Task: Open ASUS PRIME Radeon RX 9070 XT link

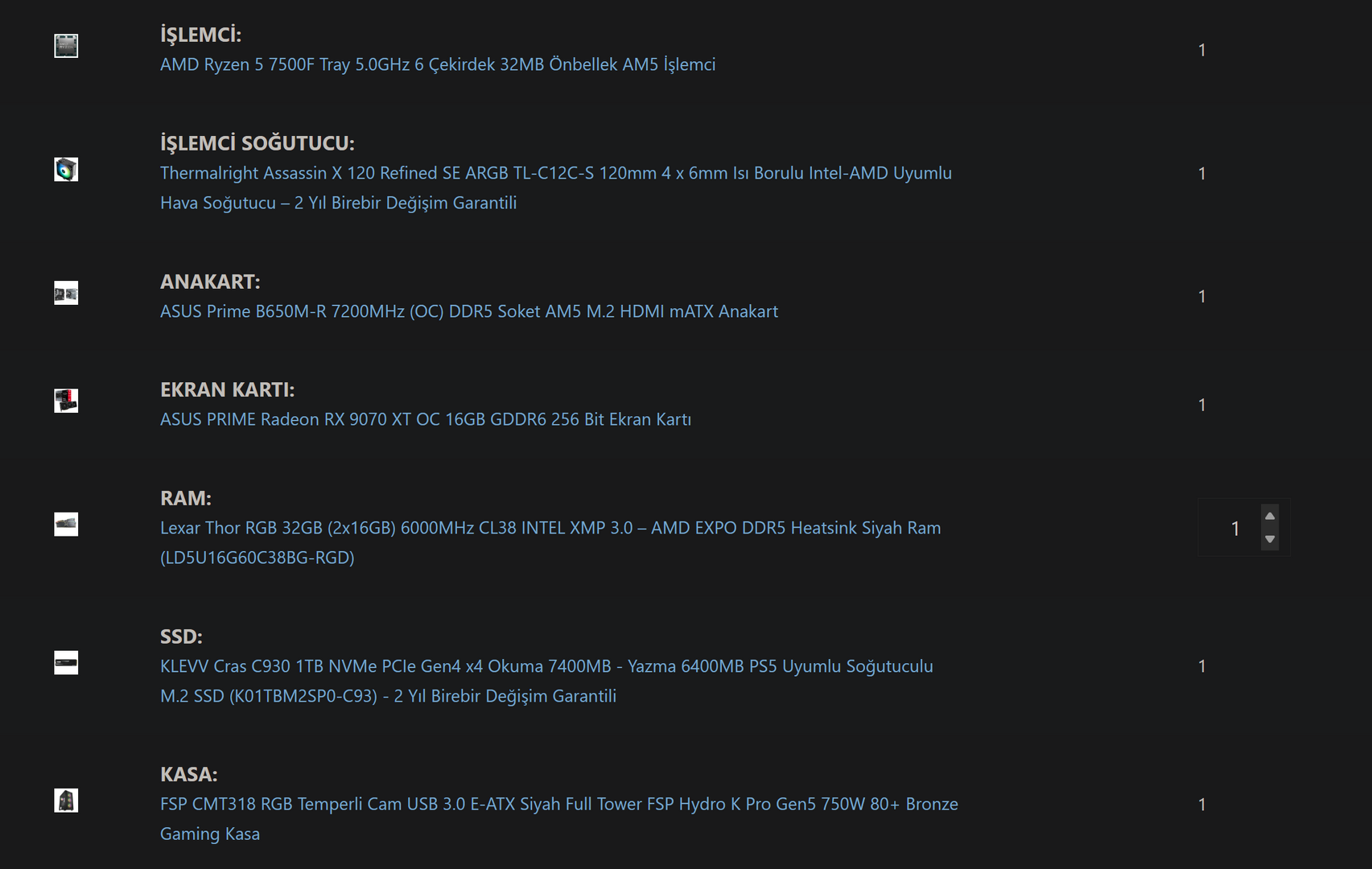Action: click(x=426, y=419)
